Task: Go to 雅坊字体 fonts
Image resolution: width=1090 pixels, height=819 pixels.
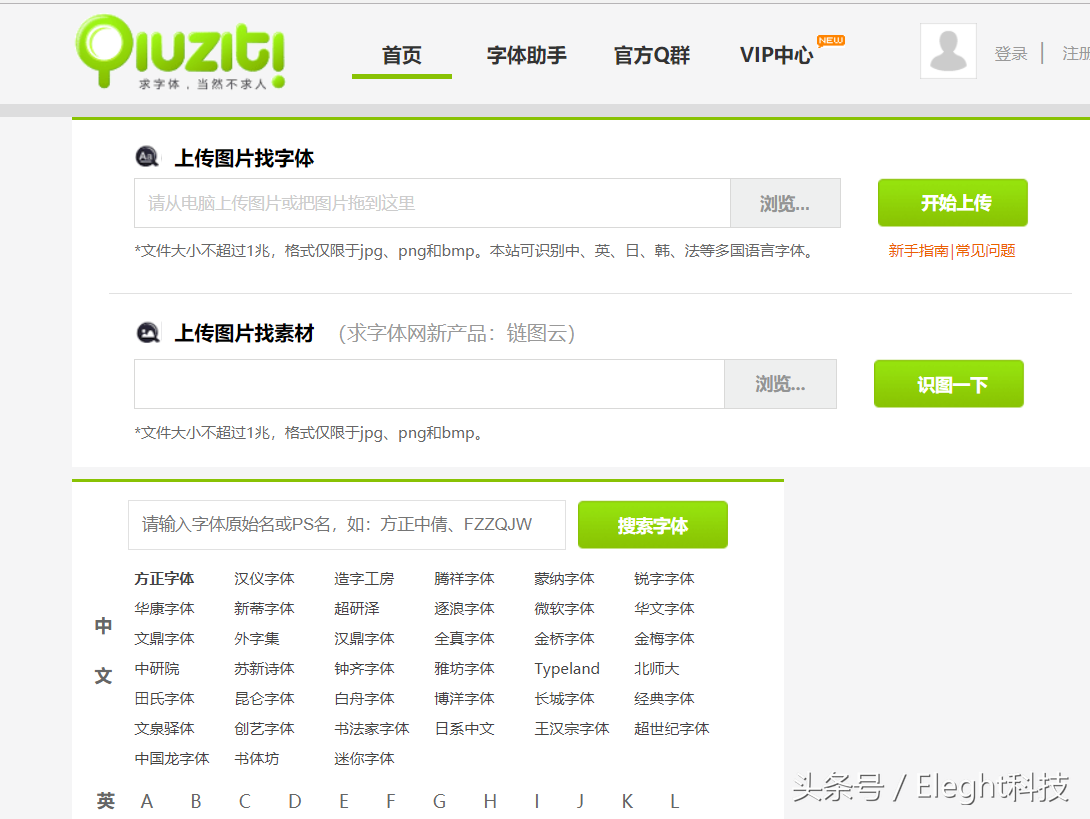Action: coord(464,668)
